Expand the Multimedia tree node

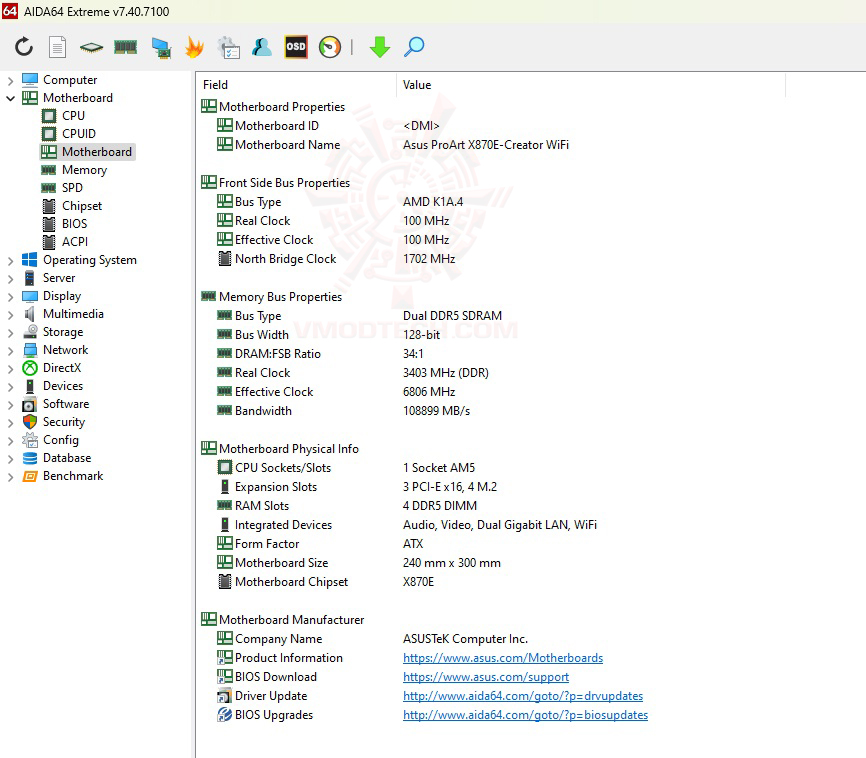pos(10,315)
